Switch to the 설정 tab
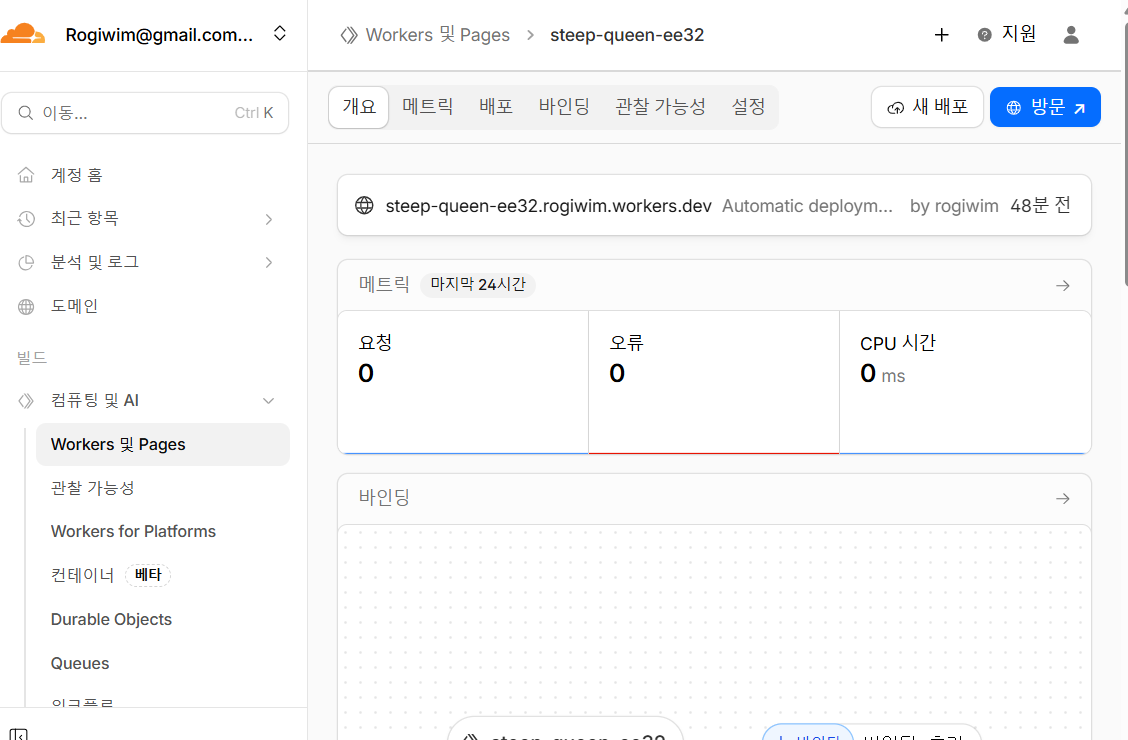This screenshot has height=740, width=1128. pyautogui.click(x=748, y=107)
